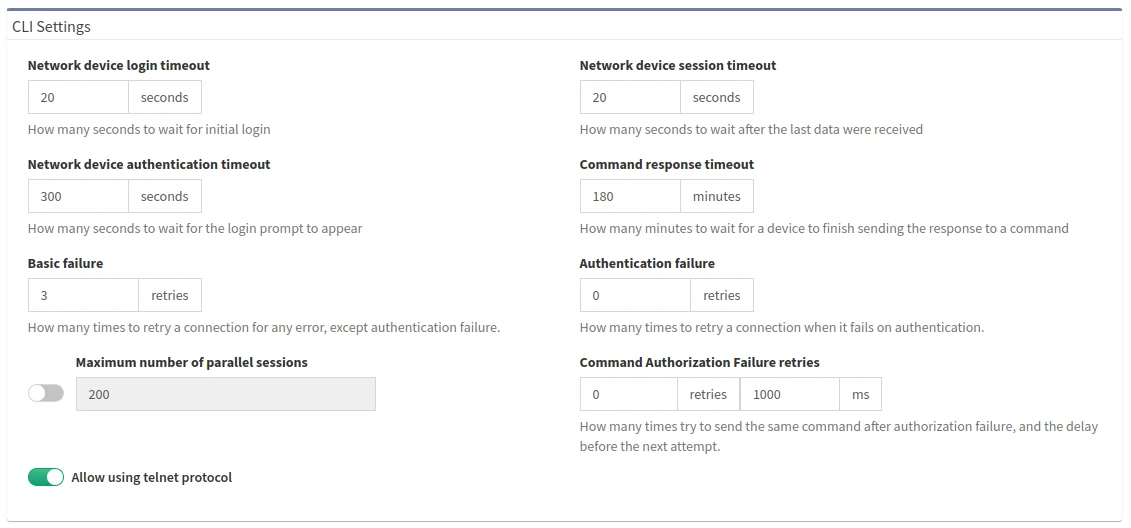
Task: Click the Authentication failure retries field
Action: [635, 296]
